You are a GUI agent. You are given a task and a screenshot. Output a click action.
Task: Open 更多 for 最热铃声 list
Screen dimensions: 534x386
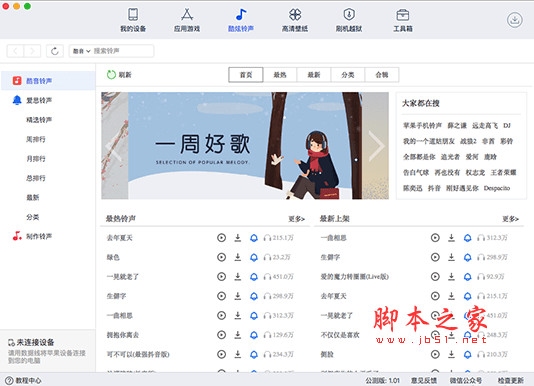[x=296, y=219]
